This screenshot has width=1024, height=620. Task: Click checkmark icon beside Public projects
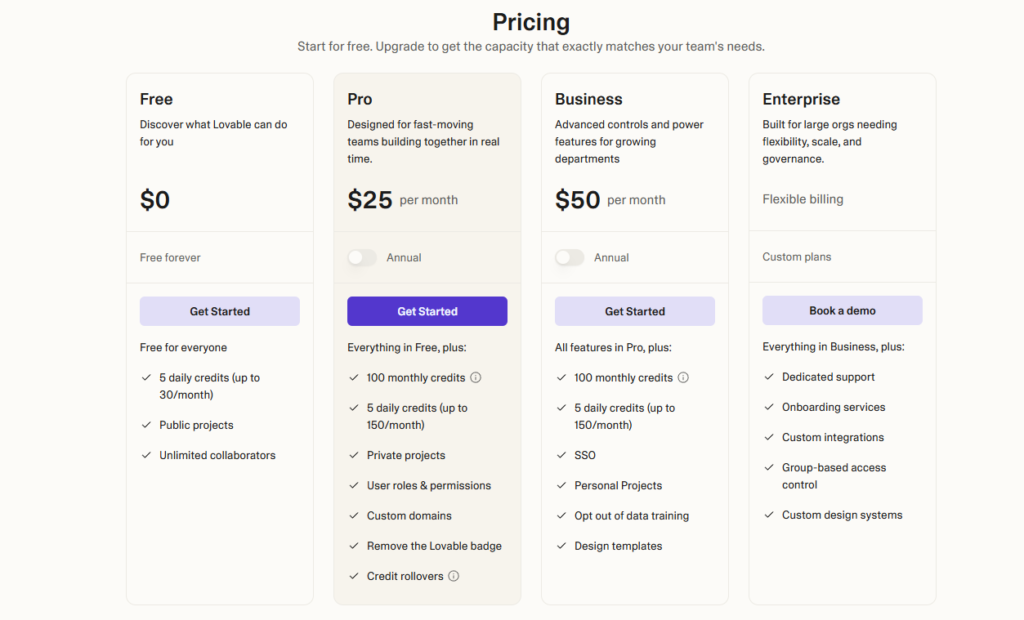(146, 425)
